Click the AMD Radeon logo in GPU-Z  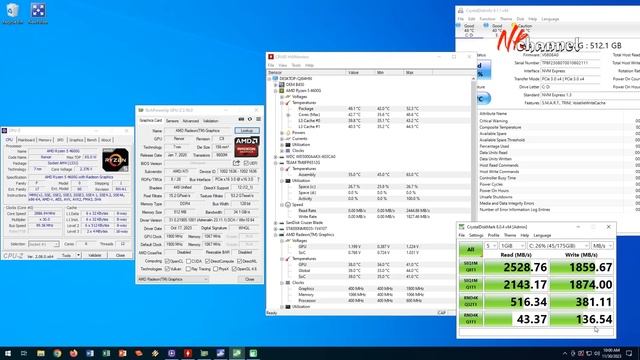click(x=247, y=147)
